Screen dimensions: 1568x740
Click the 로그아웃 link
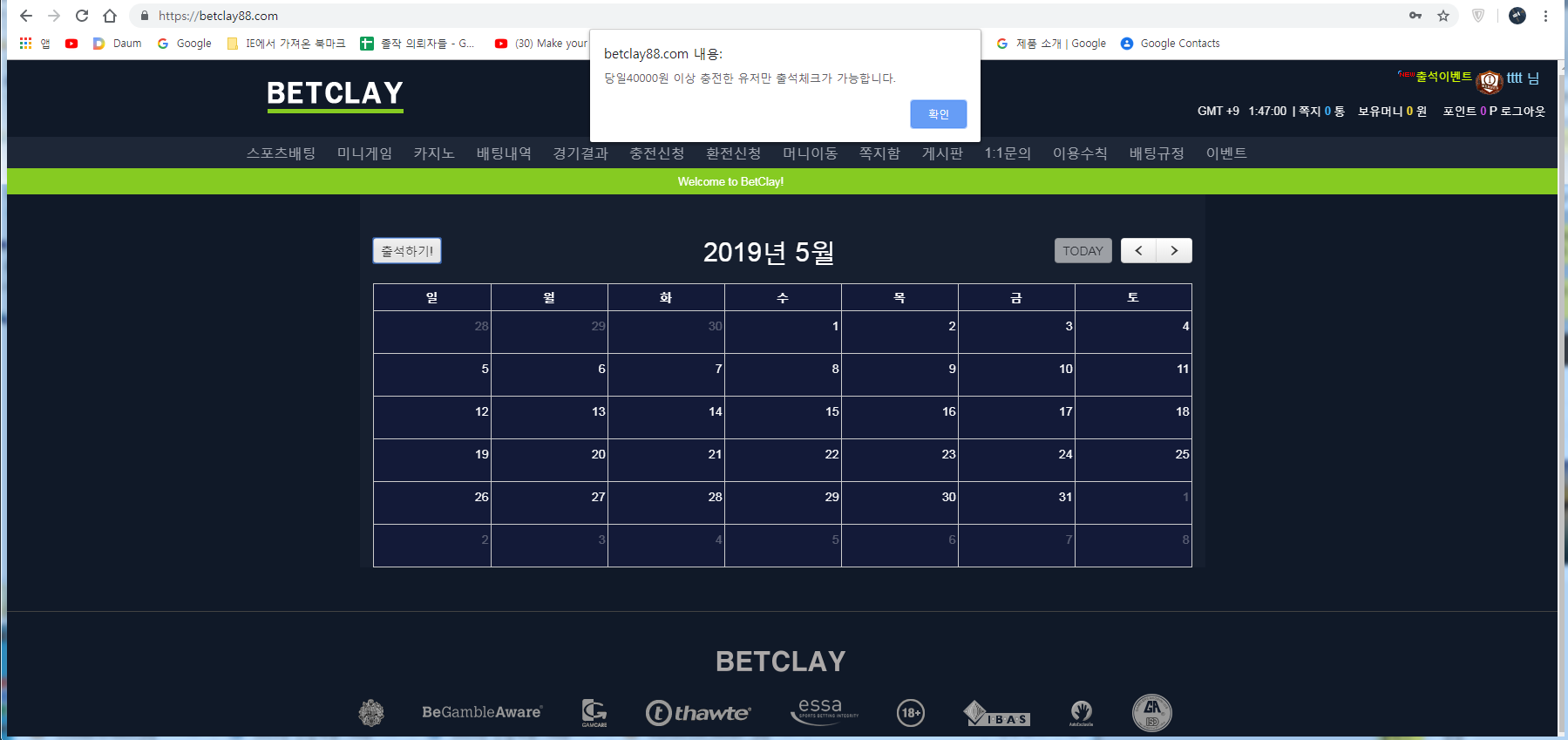[1523, 111]
